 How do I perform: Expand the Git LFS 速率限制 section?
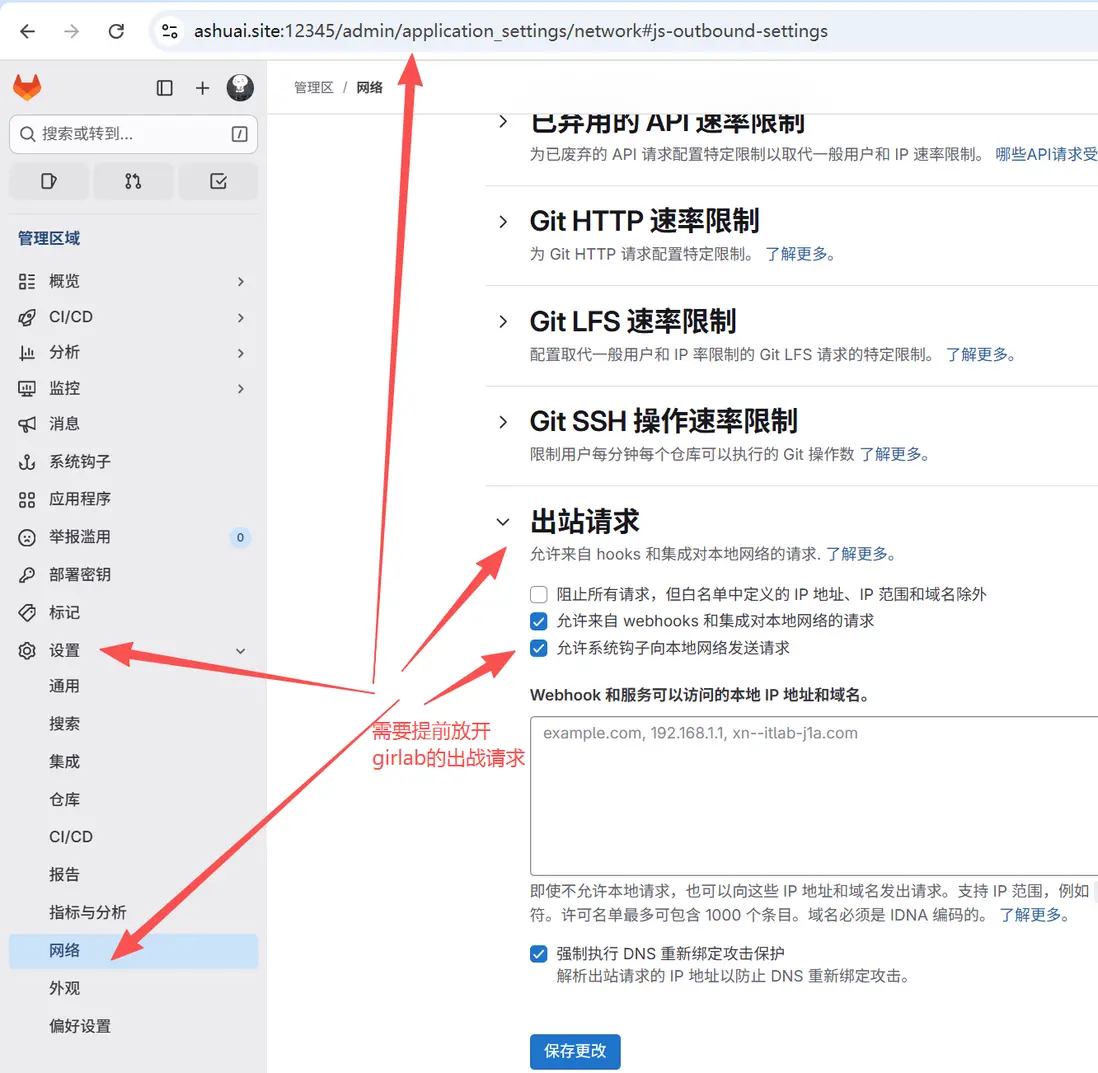pos(503,321)
